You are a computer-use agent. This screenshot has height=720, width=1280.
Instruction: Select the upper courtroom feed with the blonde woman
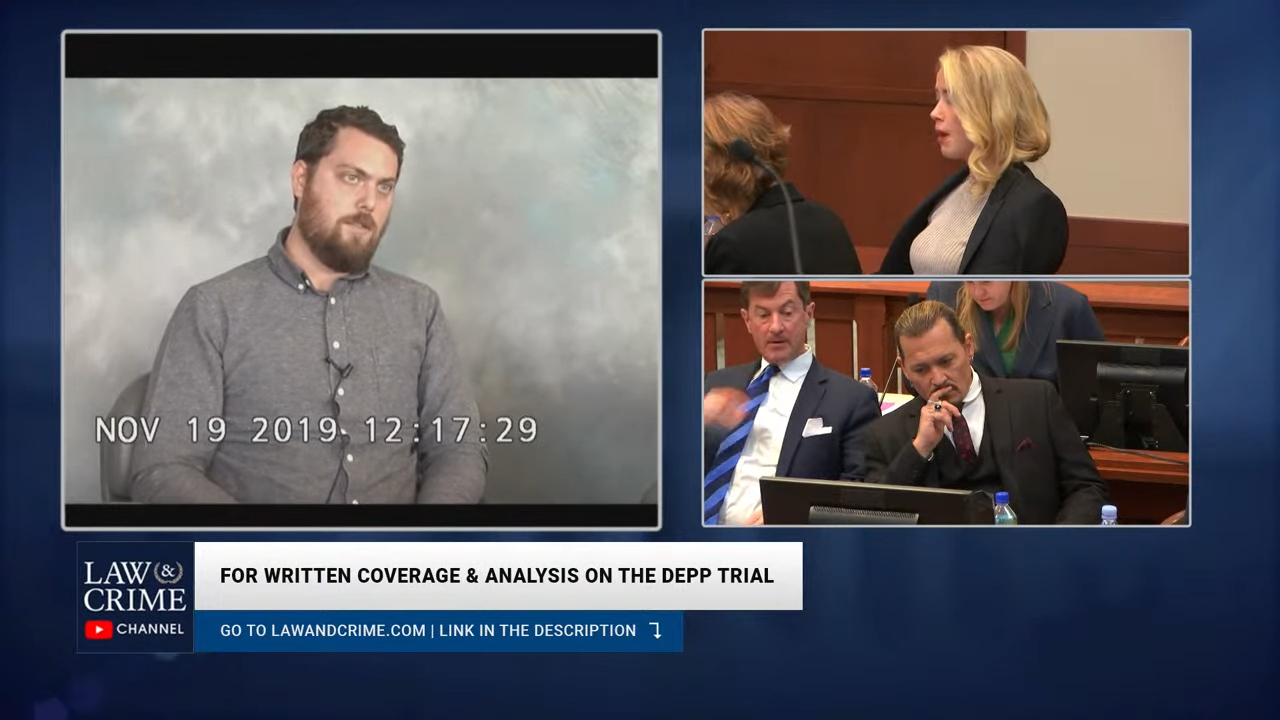(x=946, y=152)
